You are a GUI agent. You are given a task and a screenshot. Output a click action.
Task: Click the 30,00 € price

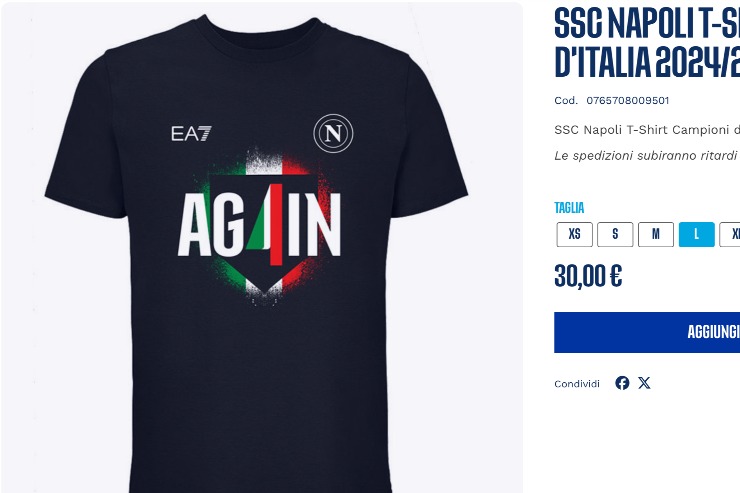[588, 276]
